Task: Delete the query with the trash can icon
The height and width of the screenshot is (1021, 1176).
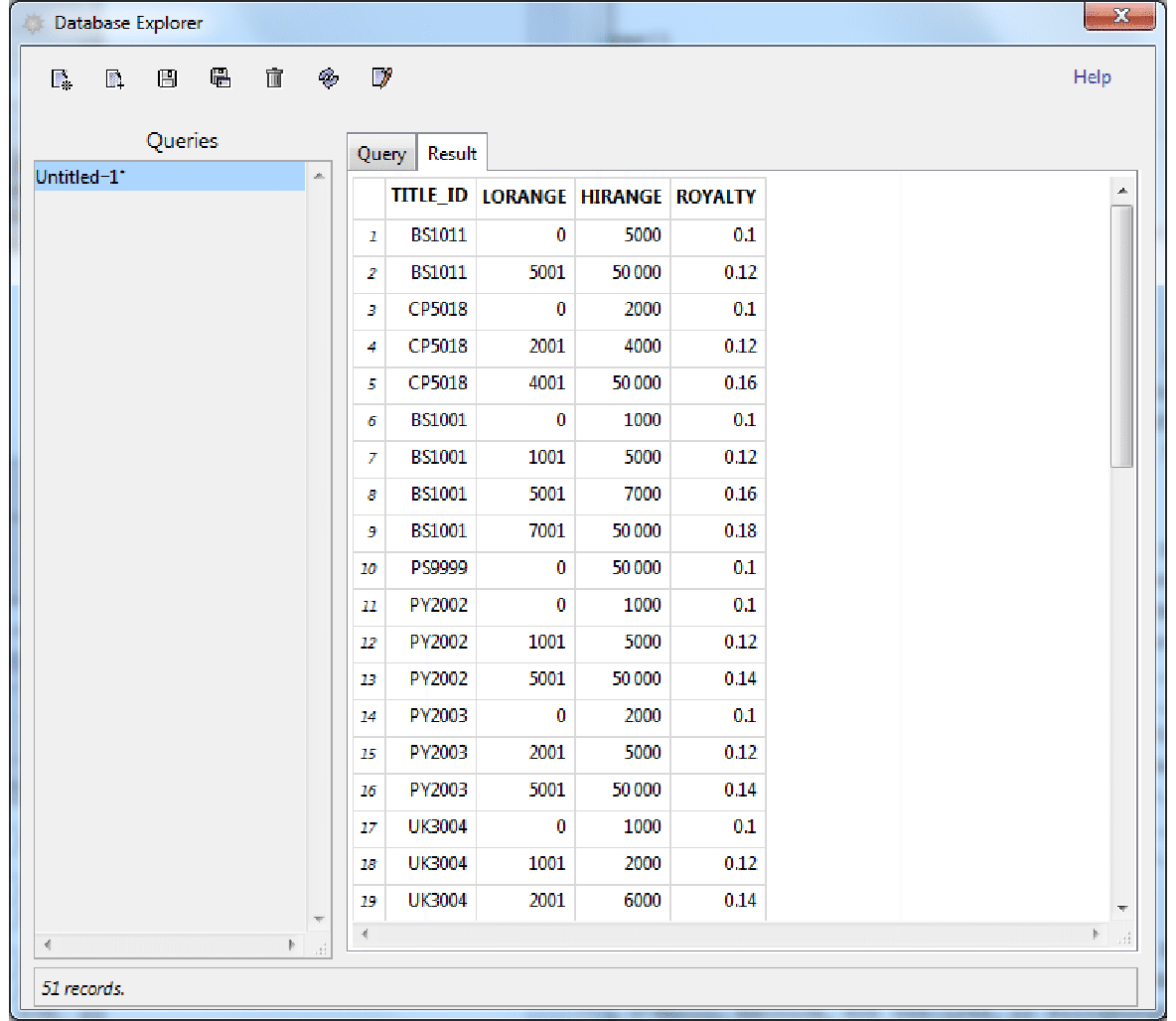Action: pos(275,78)
